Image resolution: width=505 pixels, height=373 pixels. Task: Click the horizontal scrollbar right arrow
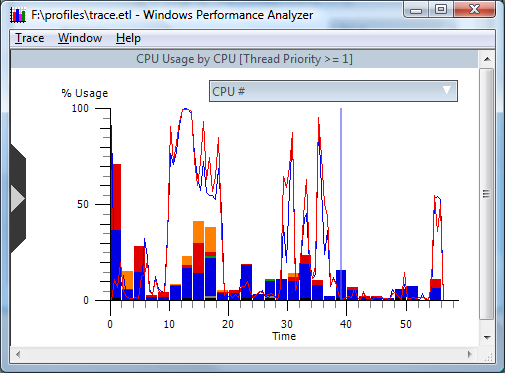click(470, 354)
